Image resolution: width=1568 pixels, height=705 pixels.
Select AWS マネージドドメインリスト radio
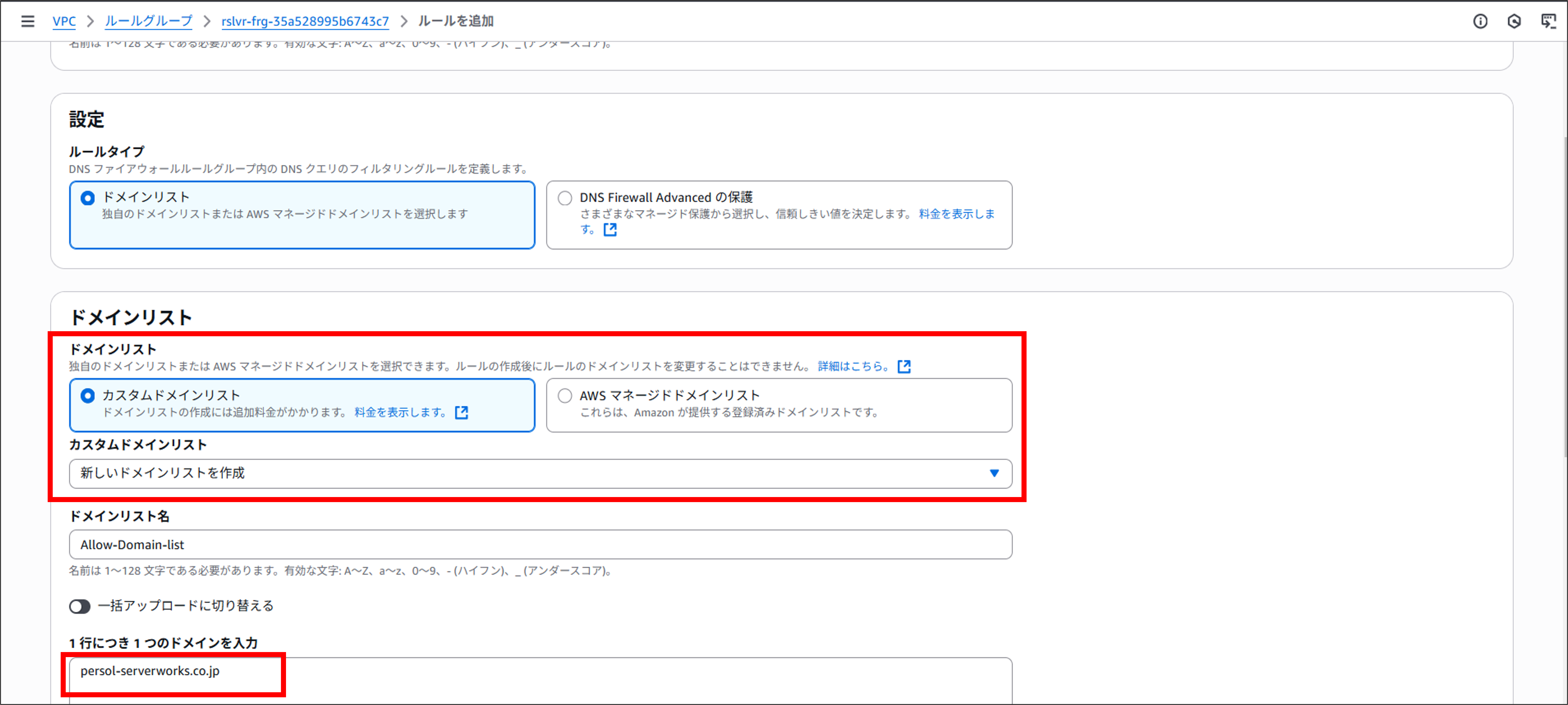tap(565, 396)
